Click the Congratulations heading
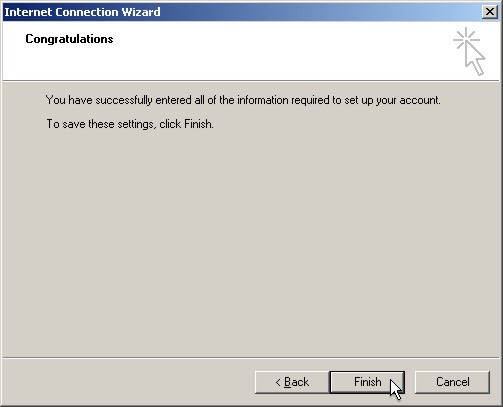The image size is (503, 407). point(69,39)
